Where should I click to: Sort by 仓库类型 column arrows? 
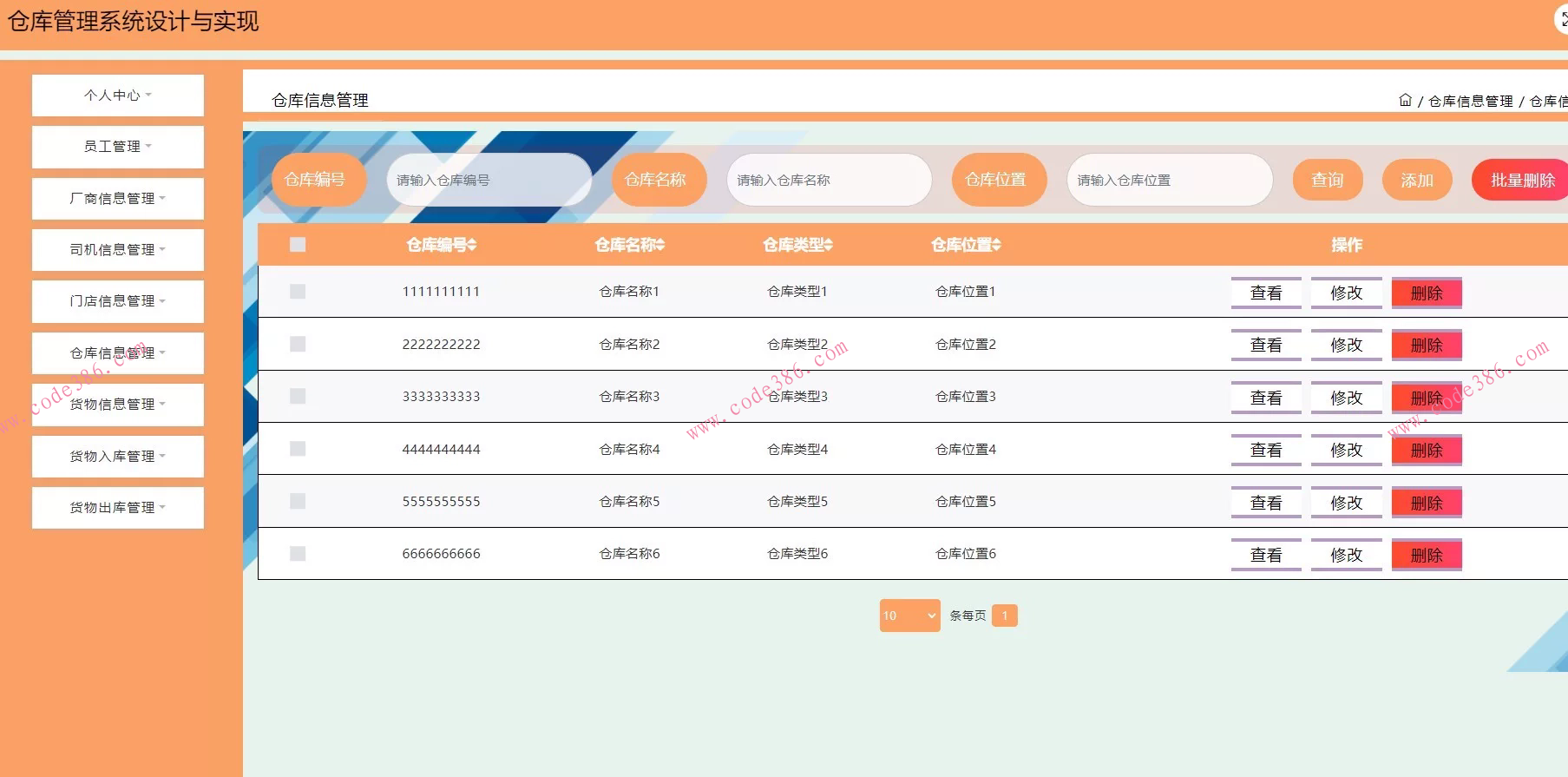click(829, 246)
